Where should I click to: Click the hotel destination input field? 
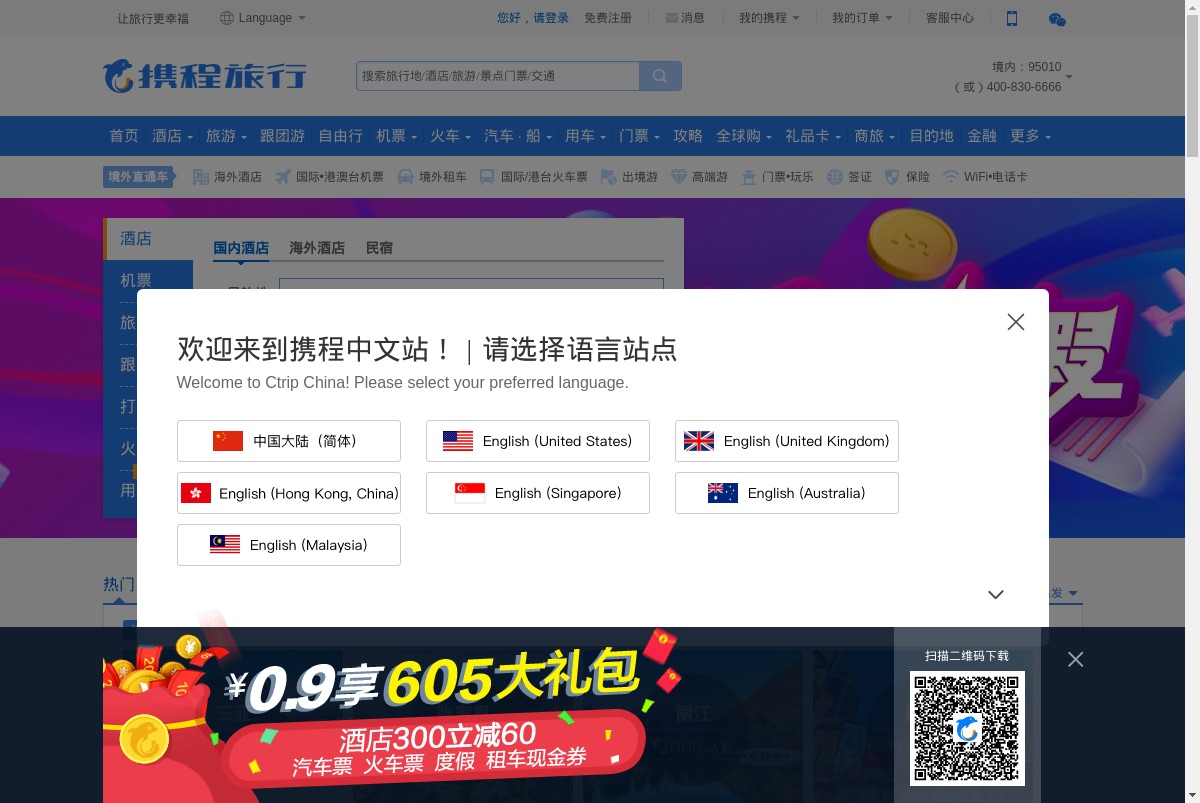471,285
